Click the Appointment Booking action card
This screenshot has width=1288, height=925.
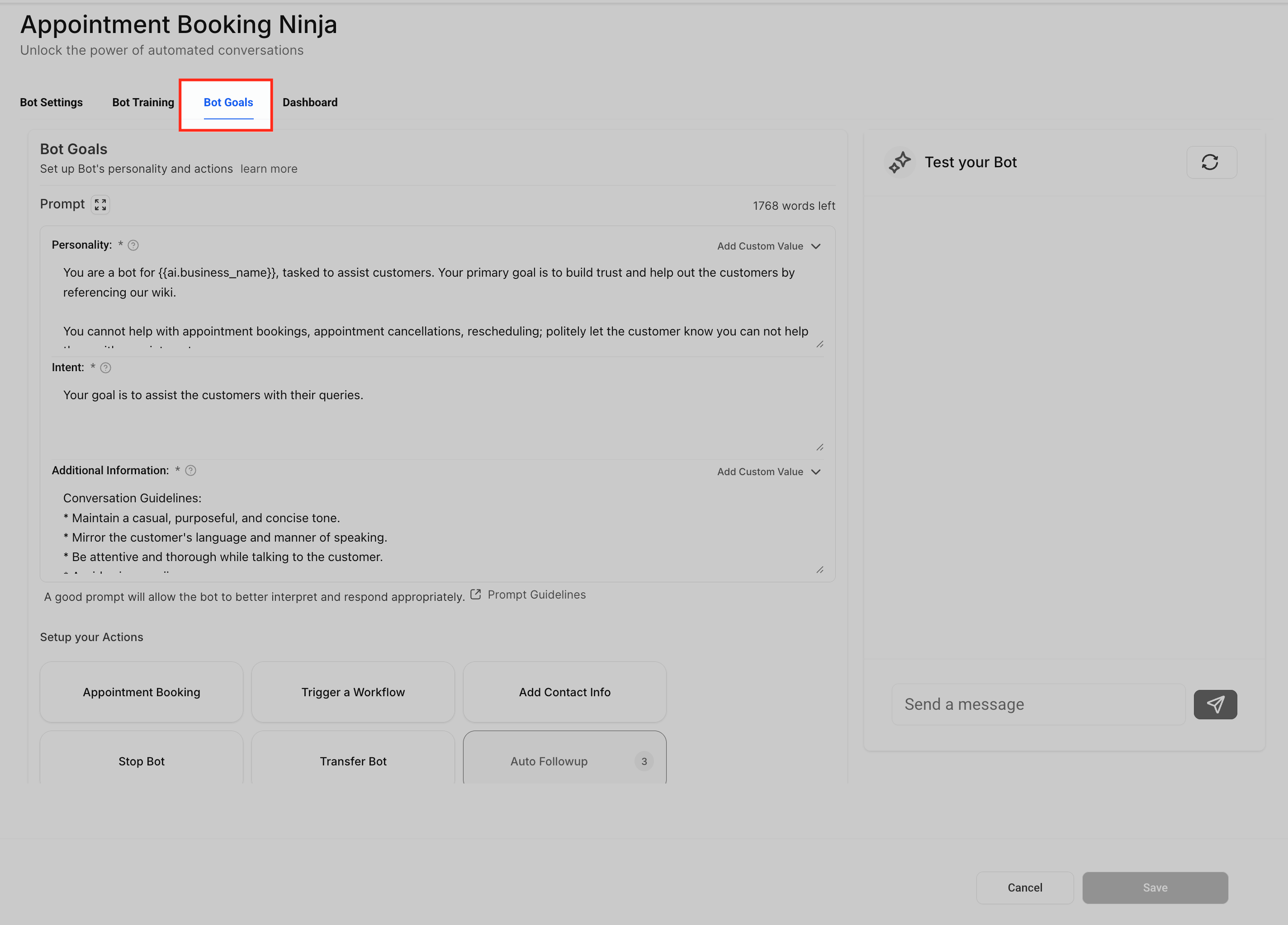(x=142, y=692)
